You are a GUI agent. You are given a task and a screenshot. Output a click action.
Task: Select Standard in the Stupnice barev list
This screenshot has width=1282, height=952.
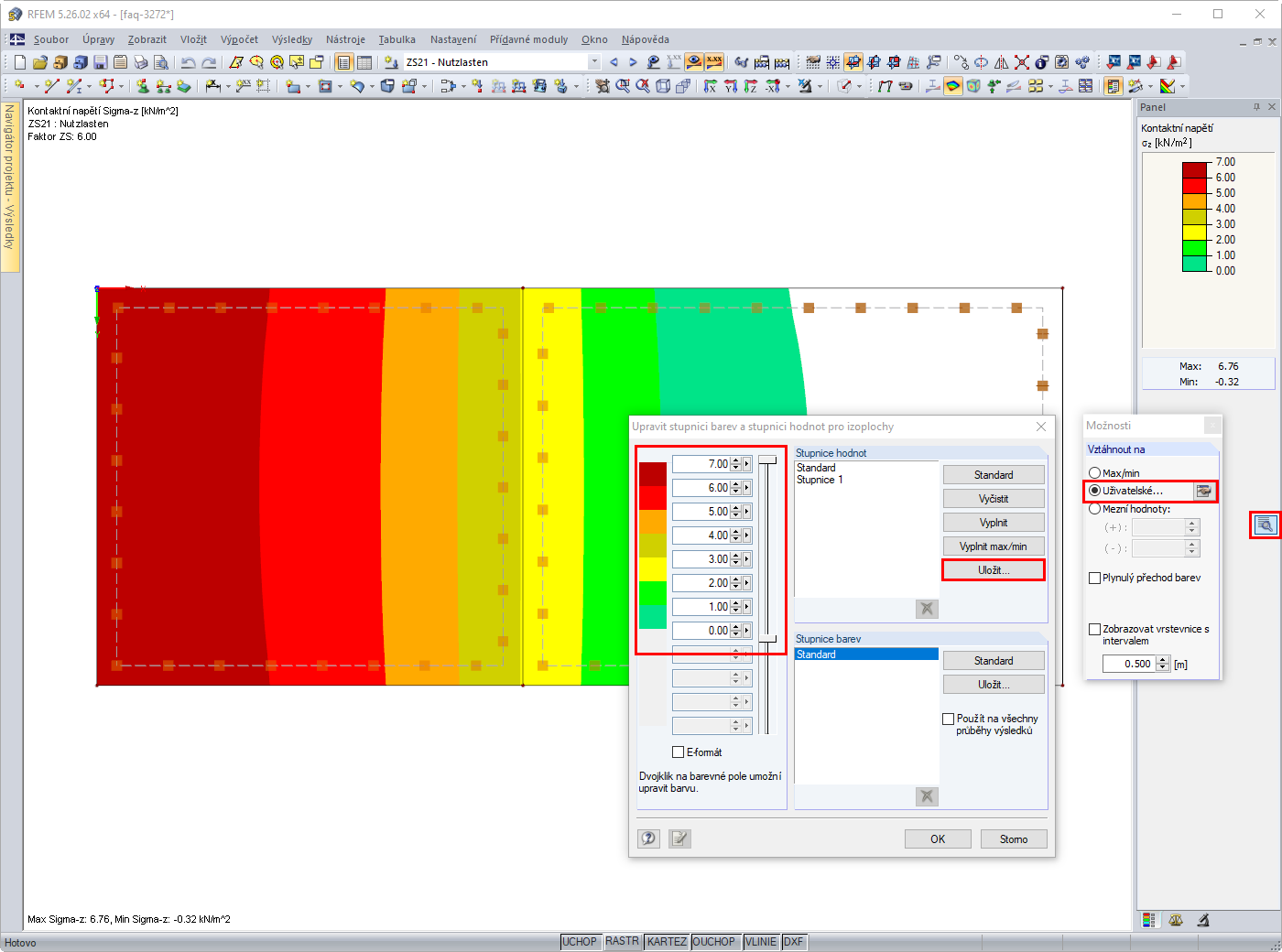coord(866,654)
